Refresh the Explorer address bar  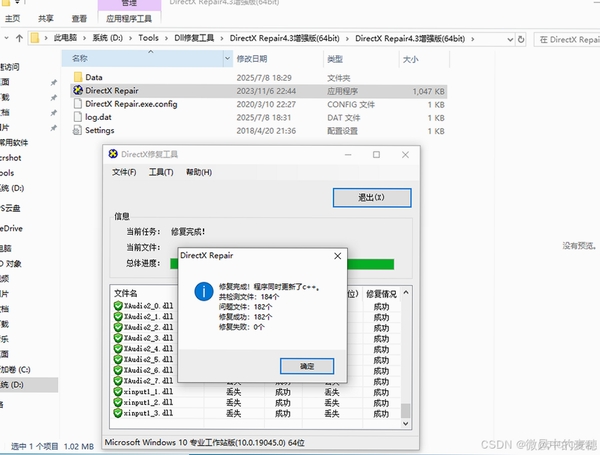[x=521, y=39]
